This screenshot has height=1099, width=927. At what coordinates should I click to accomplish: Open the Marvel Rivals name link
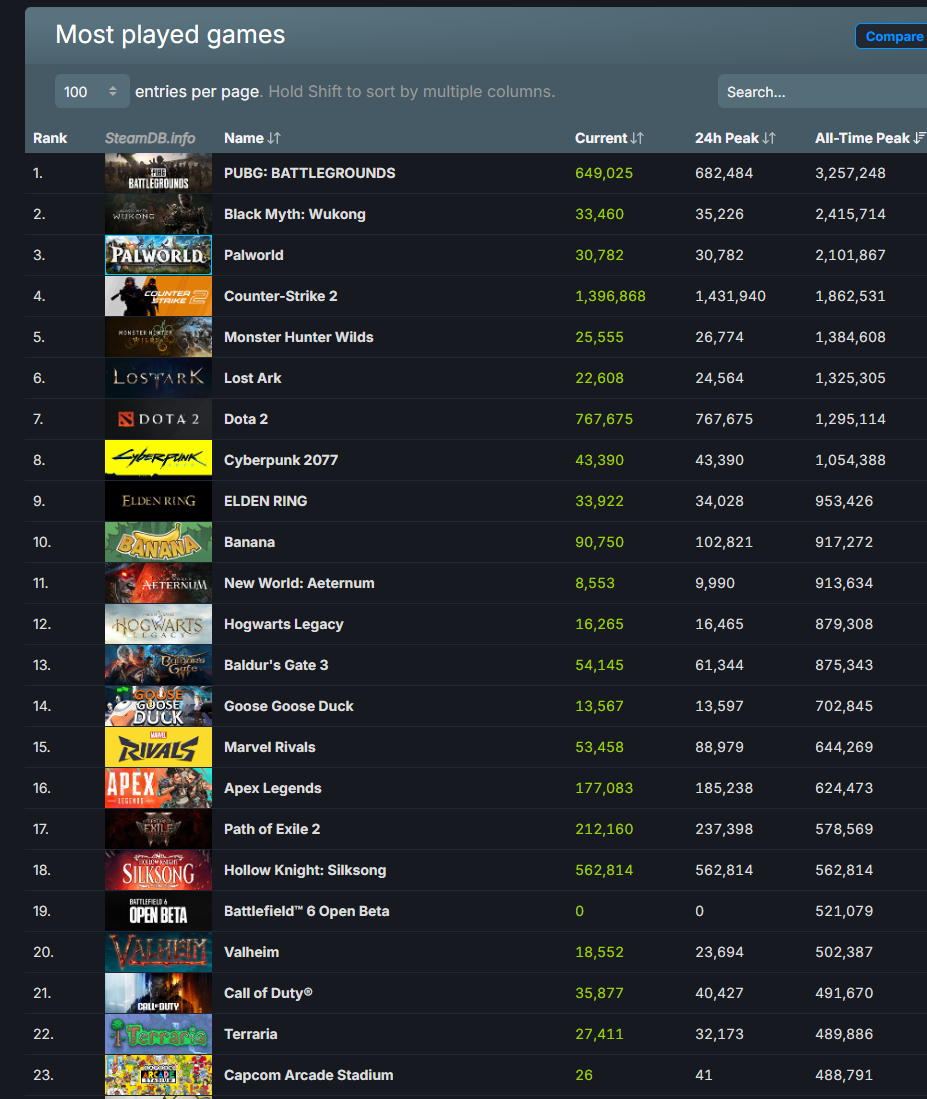[x=270, y=747]
